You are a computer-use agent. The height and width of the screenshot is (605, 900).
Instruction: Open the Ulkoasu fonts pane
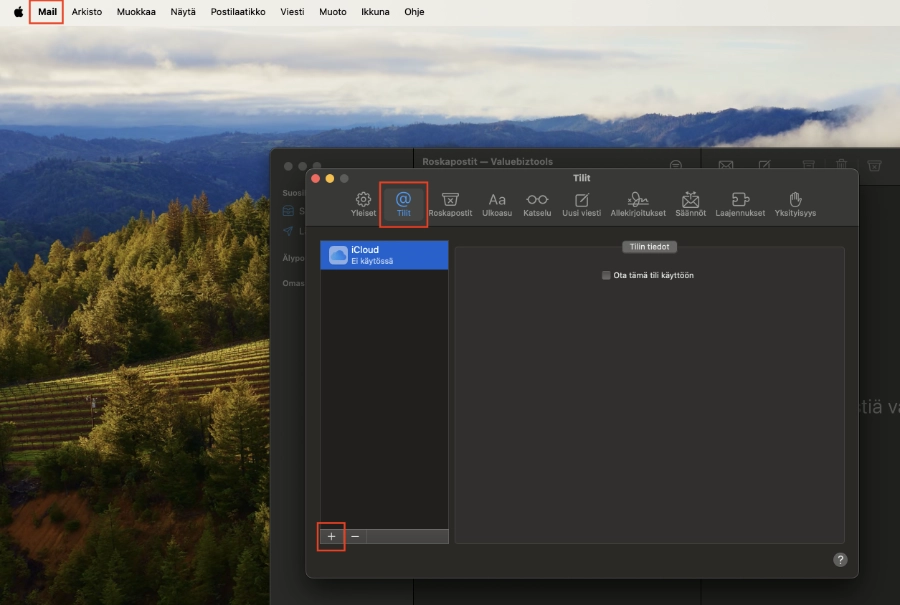(497, 204)
